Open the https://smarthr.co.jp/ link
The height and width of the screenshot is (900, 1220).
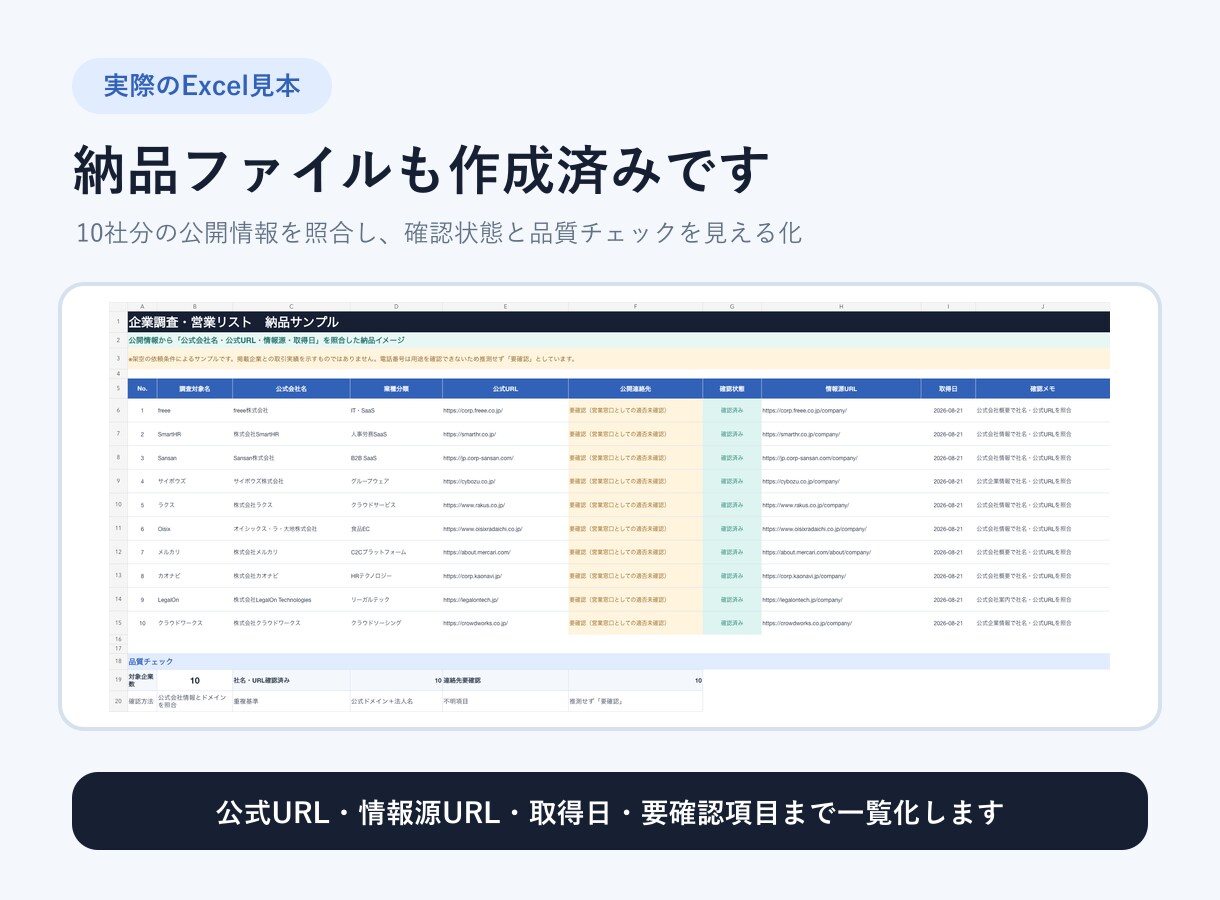(469, 434)
